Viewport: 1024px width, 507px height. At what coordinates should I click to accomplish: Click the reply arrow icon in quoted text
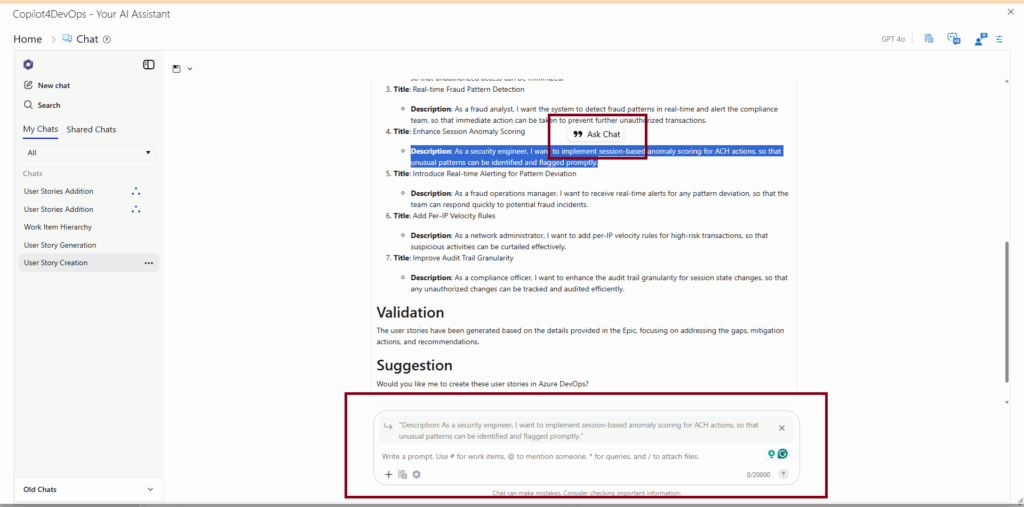point(388,425)
